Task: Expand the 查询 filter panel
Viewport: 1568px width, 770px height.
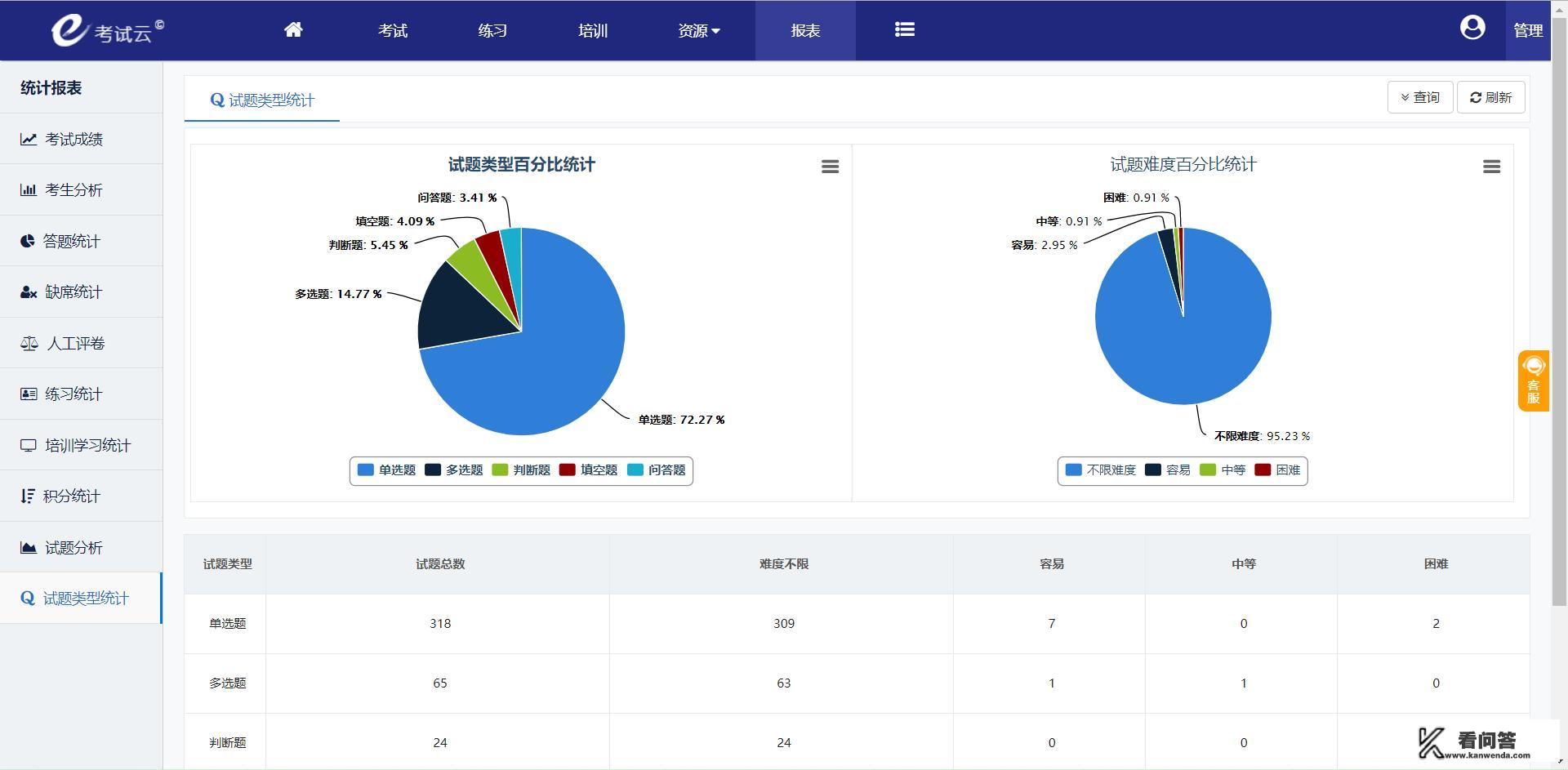Action: pos(1420,97)
